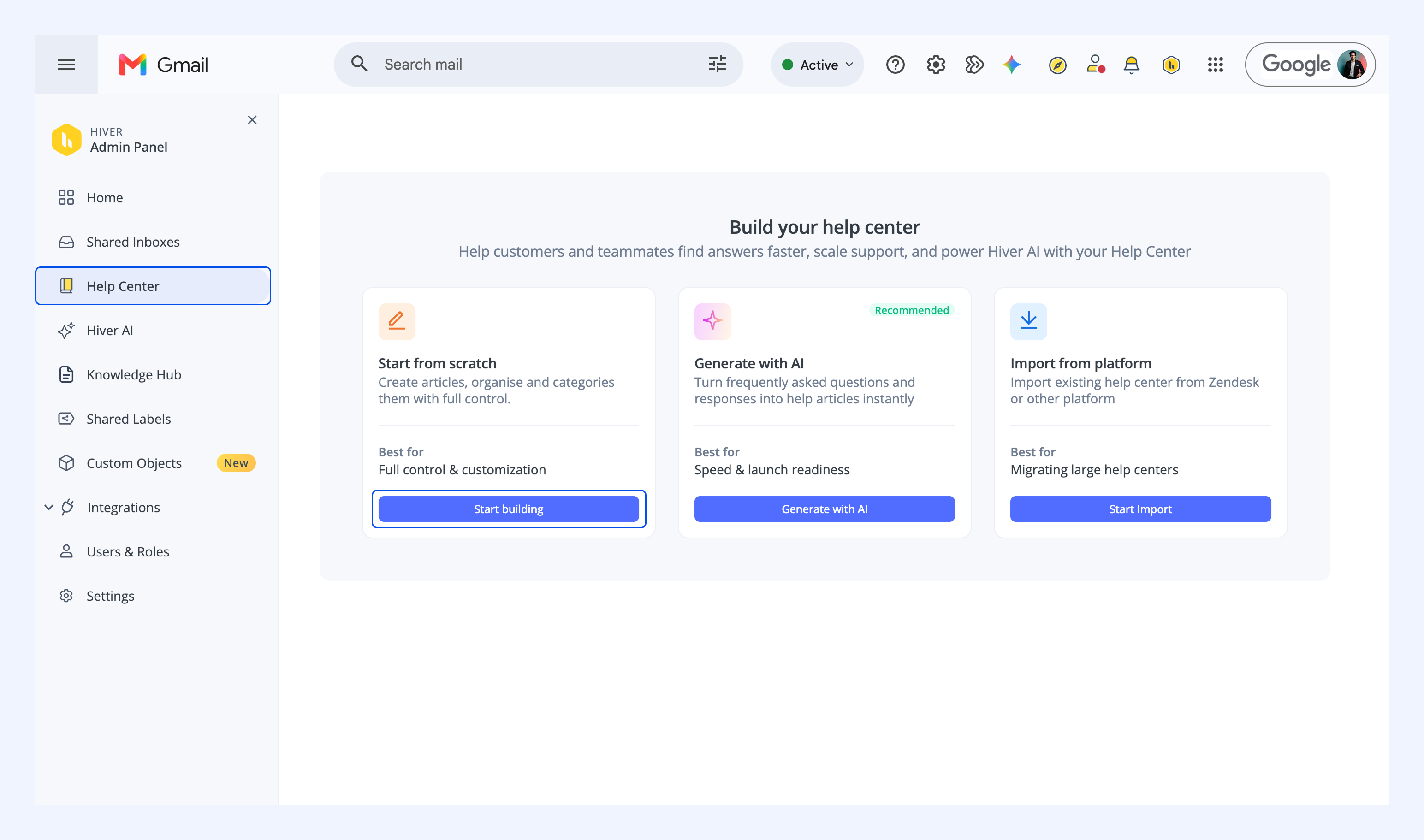Open the Gemini sparkle icon
This screenshot has width=1424, height=840.
point(1012,65)
